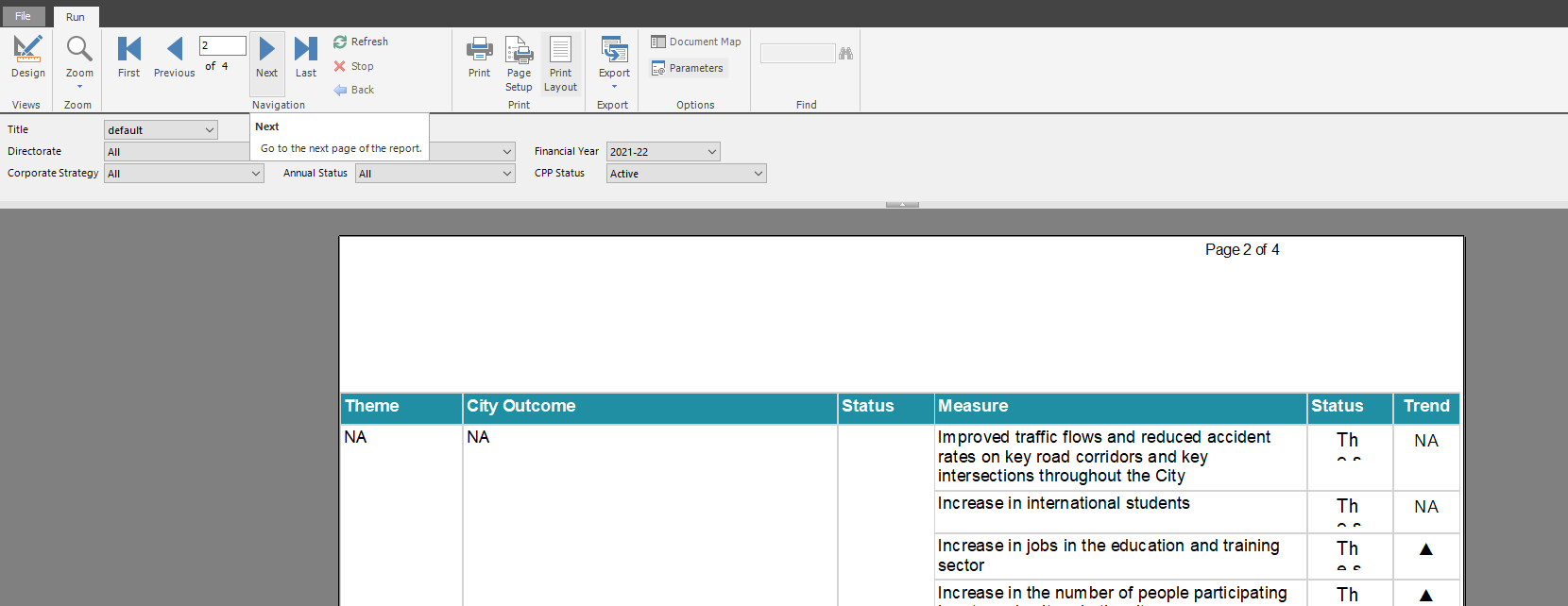The image size is (1568, 606).
Task: Switch to Design view
Action: point(27,57)
